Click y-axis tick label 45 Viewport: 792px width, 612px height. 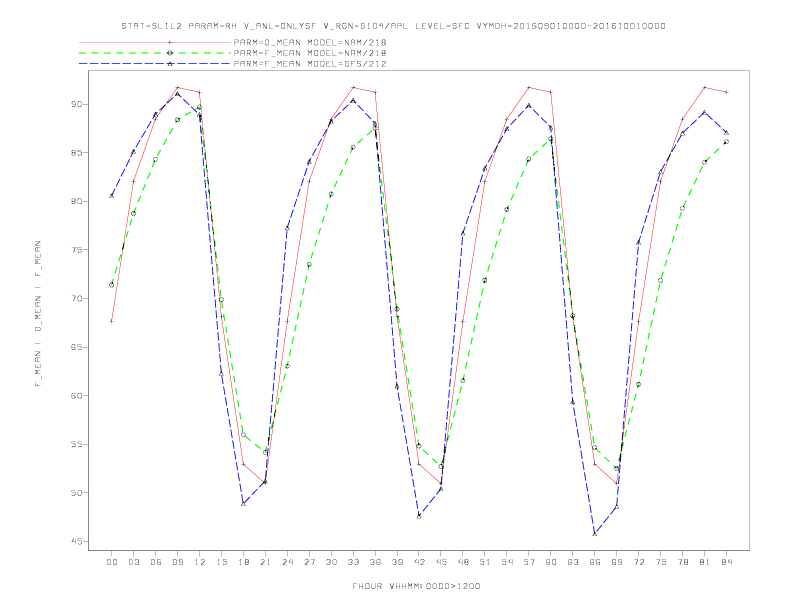(77, 541)
